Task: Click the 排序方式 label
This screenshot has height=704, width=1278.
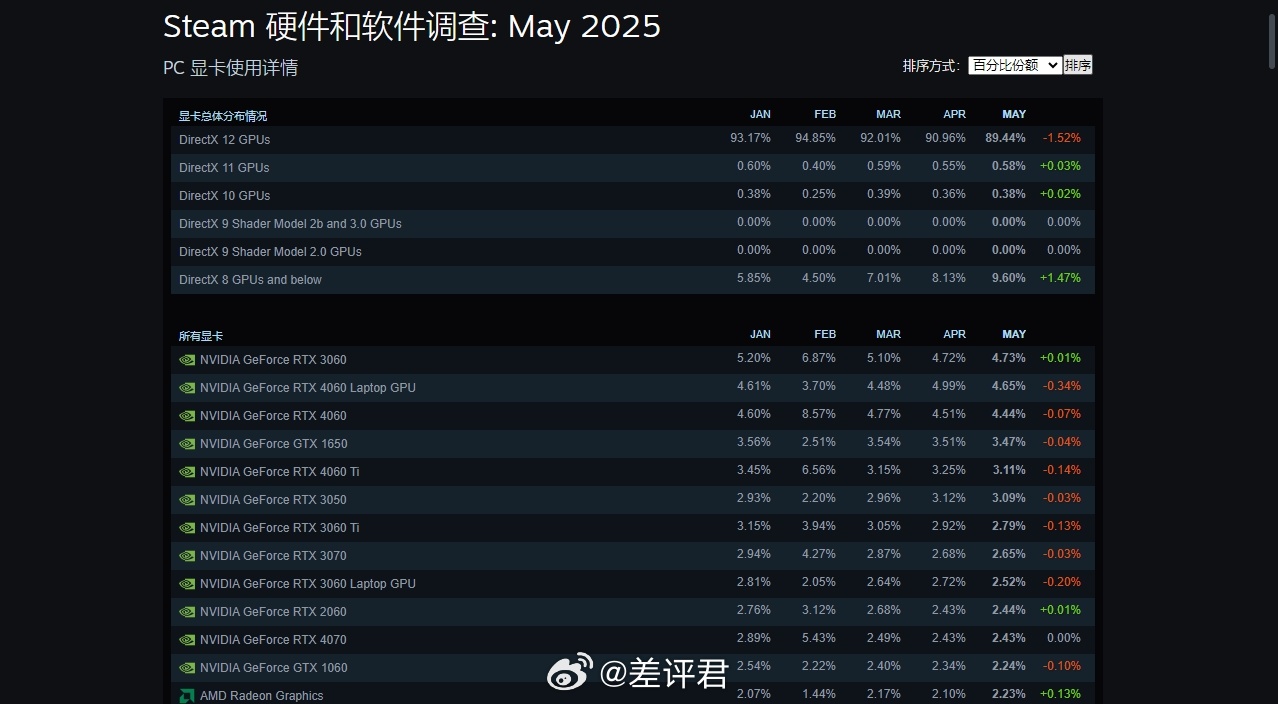Action: (x=931, y=66)
